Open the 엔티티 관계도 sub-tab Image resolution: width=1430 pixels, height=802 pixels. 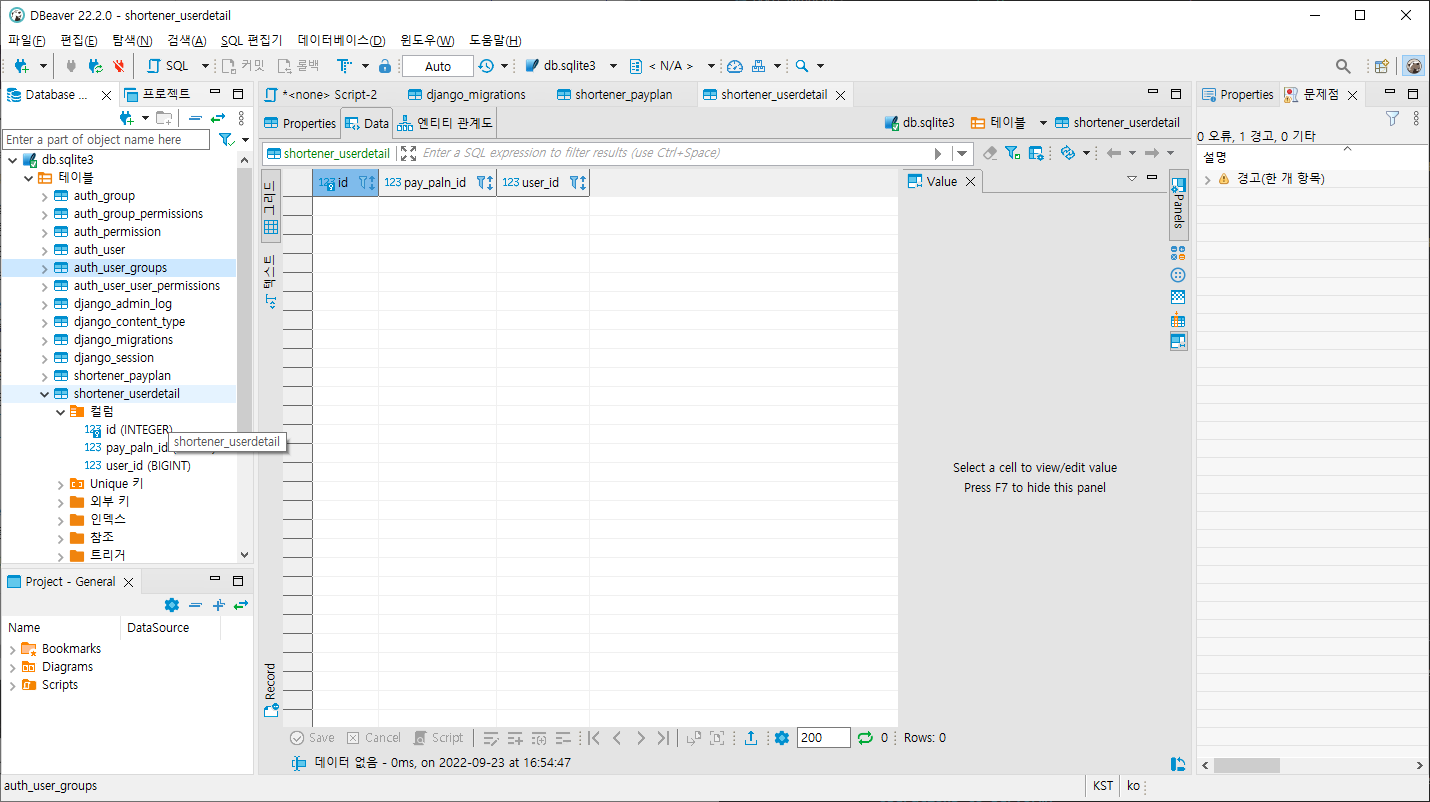point(444,124)
